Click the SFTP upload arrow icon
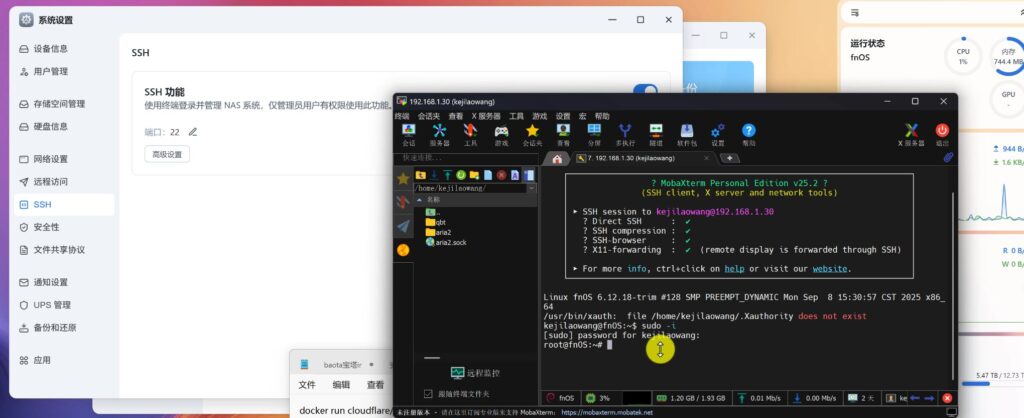The image size is (1024, 418). 447,175
